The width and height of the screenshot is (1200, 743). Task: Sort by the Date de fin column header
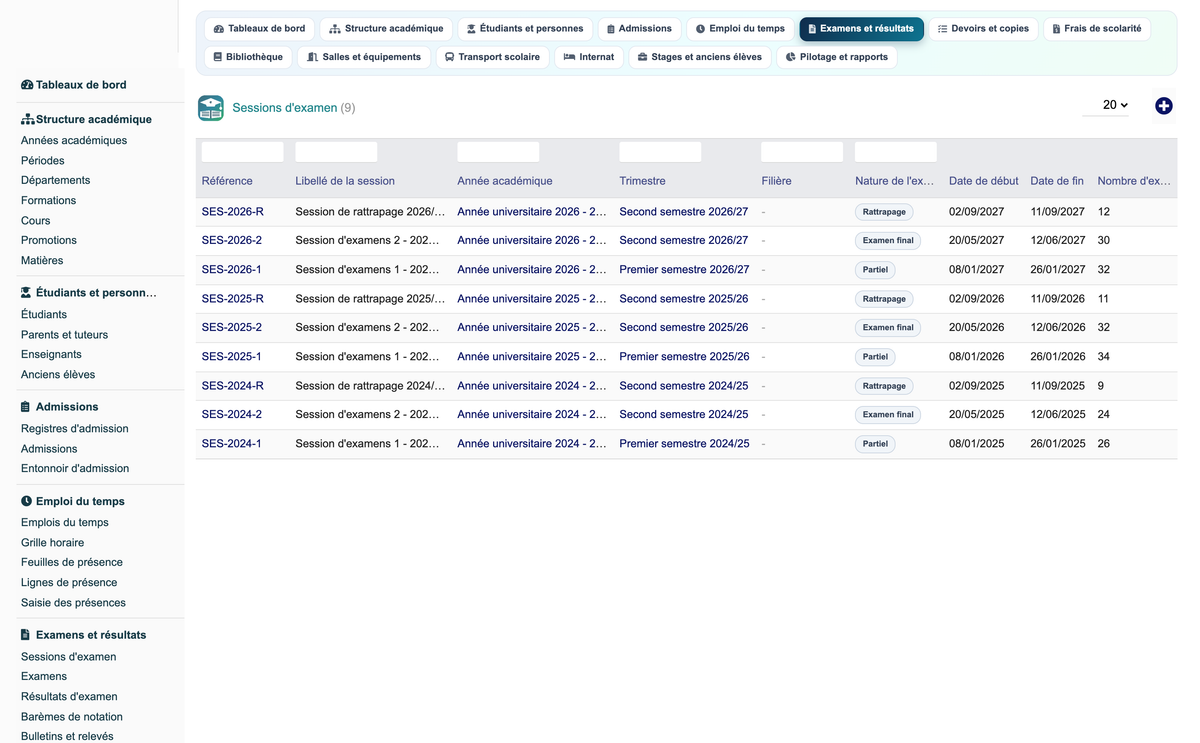click(x=1057, y=181)
